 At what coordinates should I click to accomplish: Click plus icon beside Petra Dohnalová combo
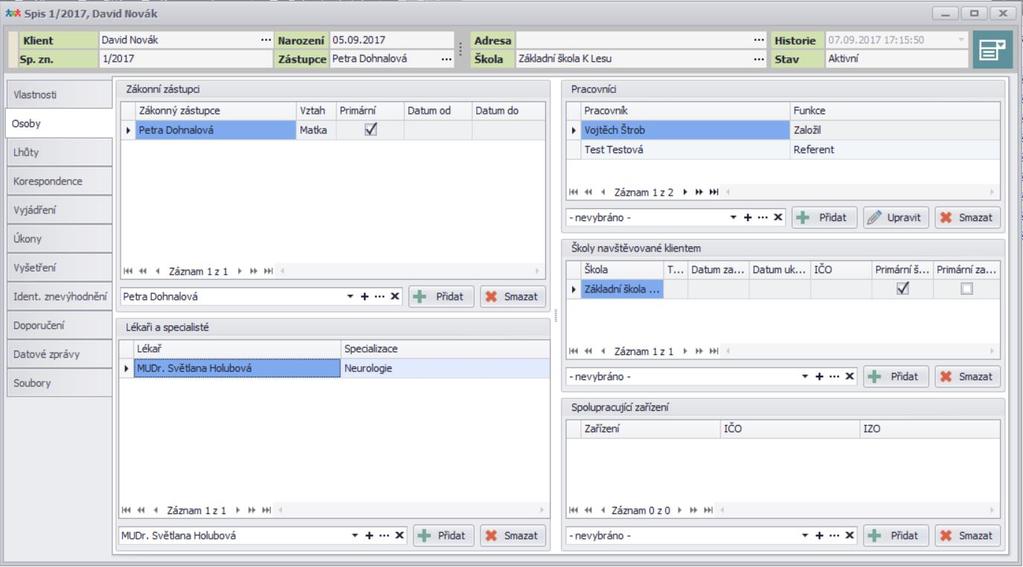click(x=365, y=296)
